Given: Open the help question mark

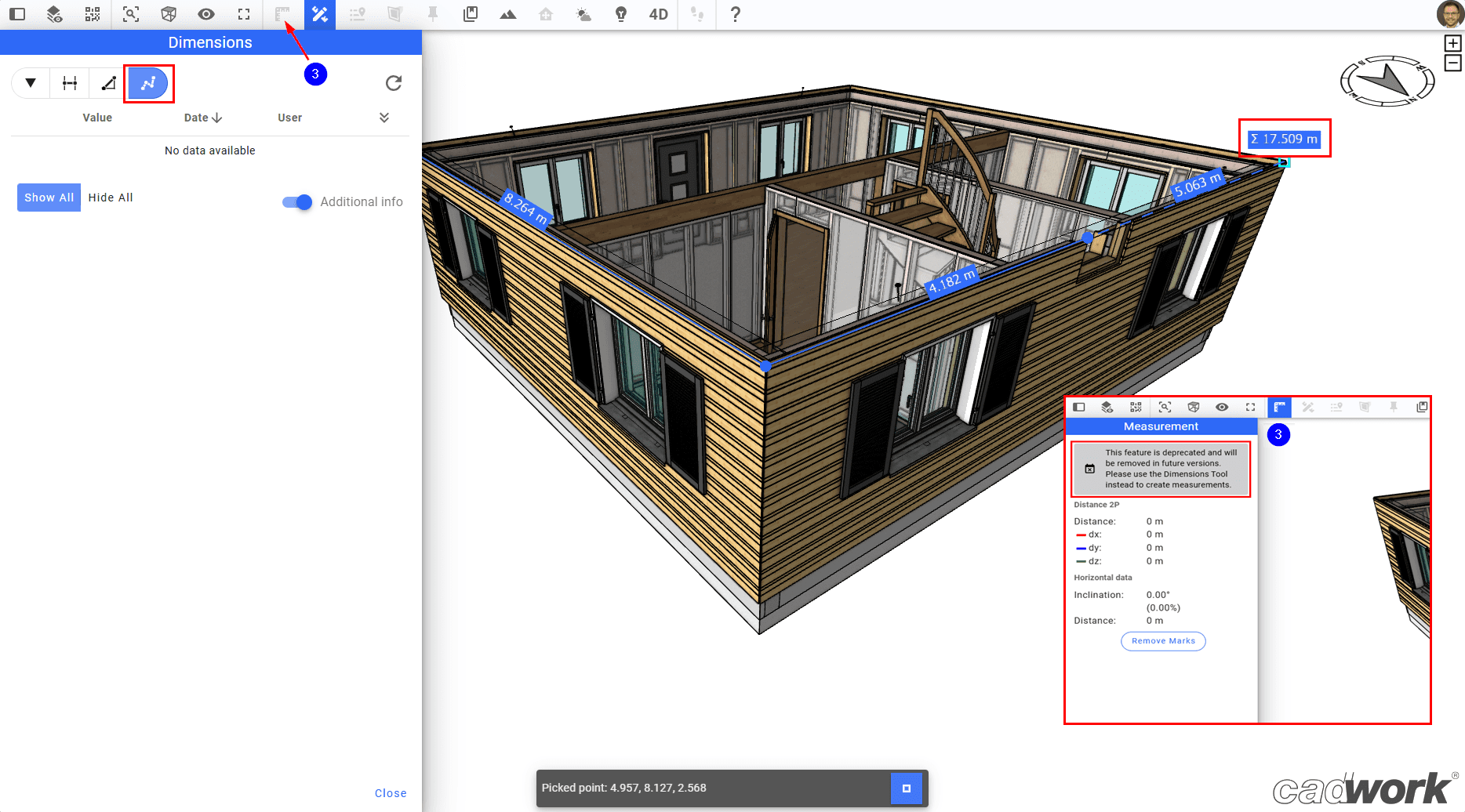Looking at the screenshot, I should [x=735, y=14].
